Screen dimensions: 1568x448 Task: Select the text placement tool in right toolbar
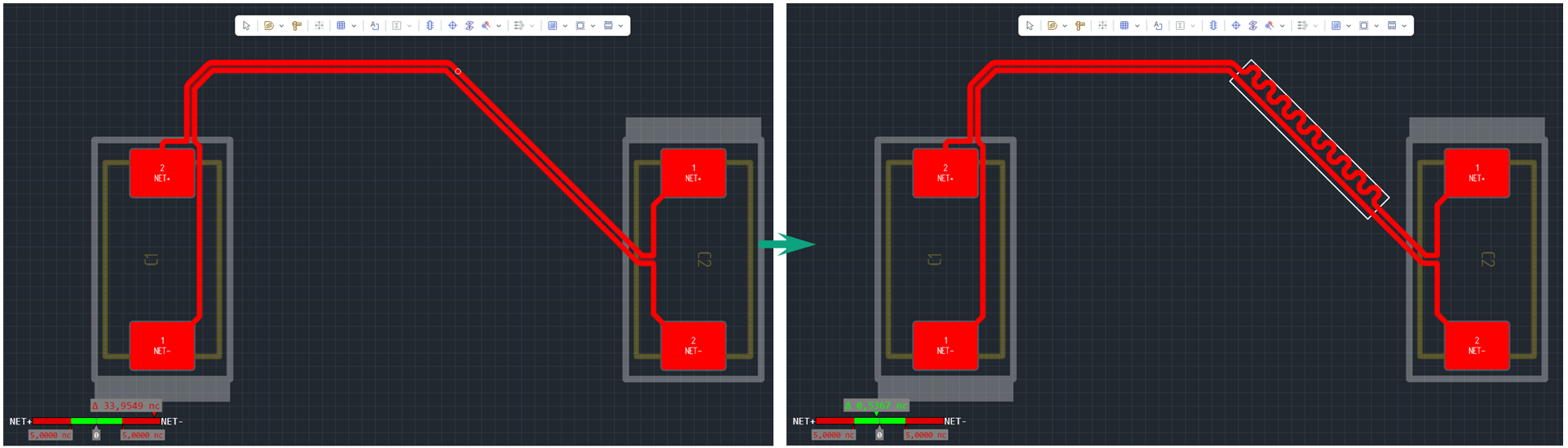pyautogui.click(x=1157, y=26)
